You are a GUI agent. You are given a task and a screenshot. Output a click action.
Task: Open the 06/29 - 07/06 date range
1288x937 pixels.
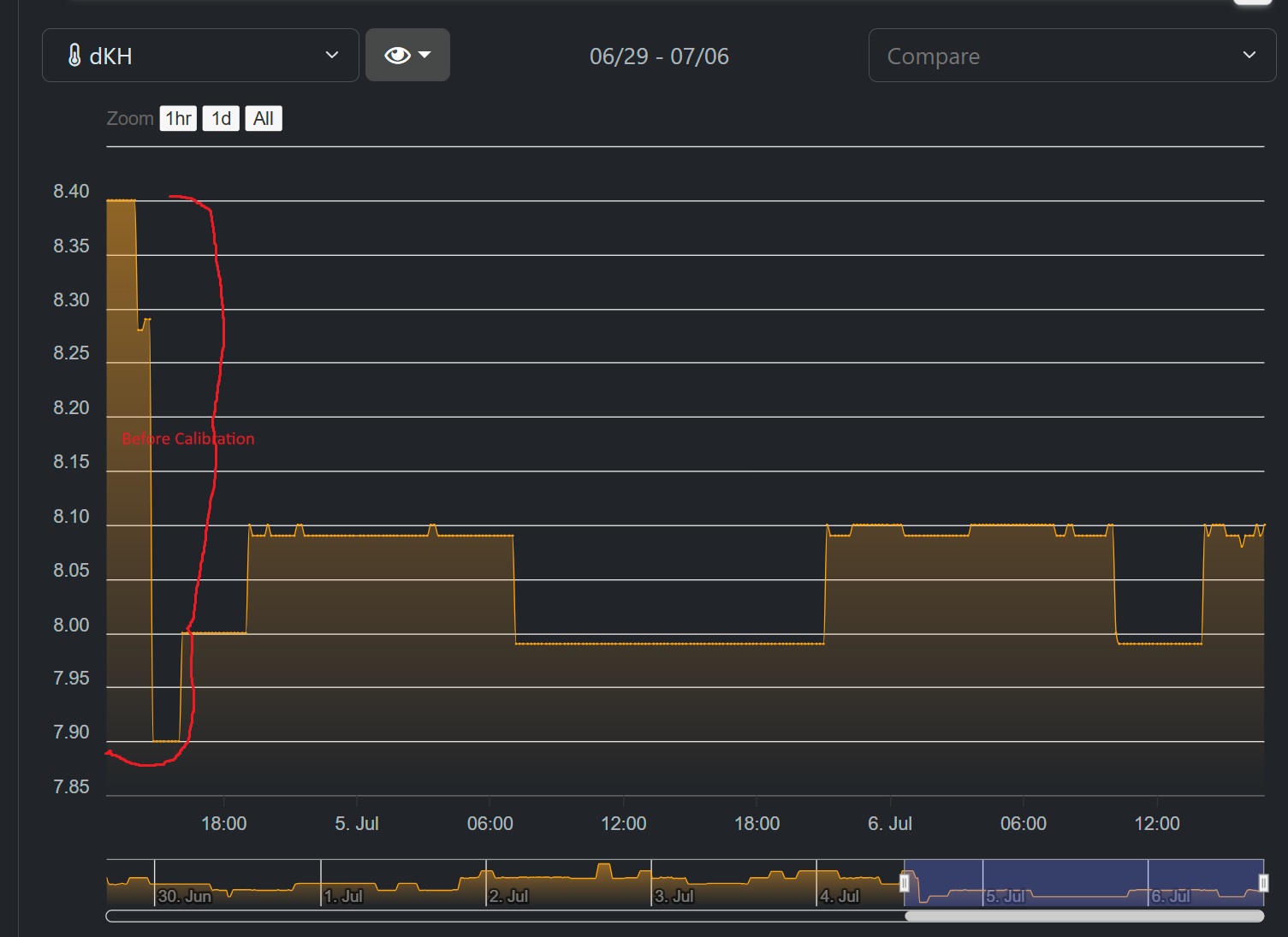(x=659, y=56)
